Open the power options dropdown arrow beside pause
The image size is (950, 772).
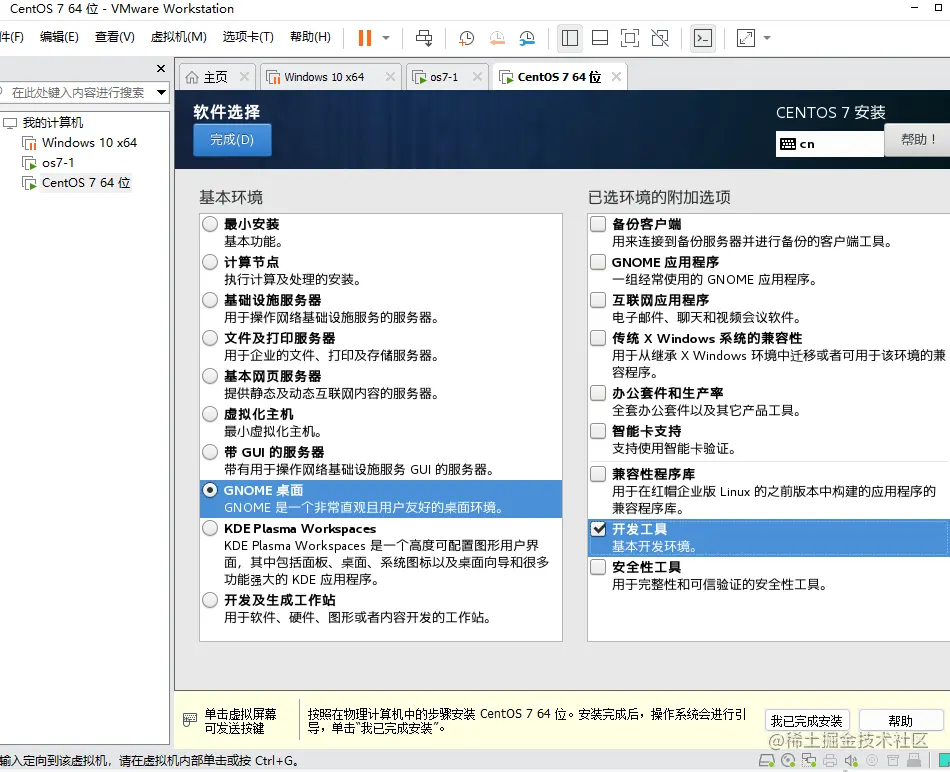pos(386,38)
